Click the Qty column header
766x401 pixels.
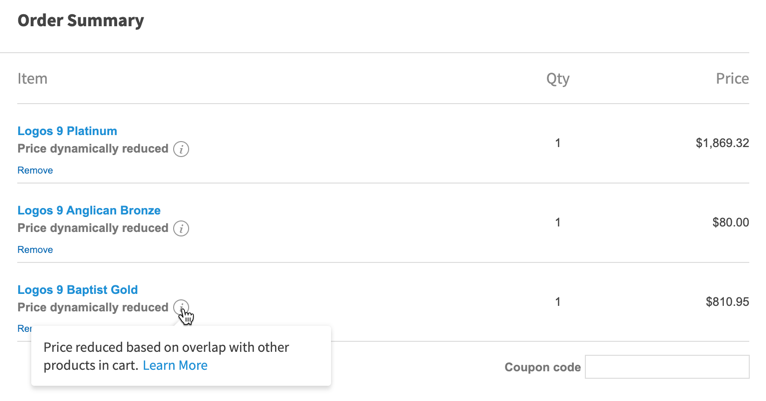(x=558, y=79)
